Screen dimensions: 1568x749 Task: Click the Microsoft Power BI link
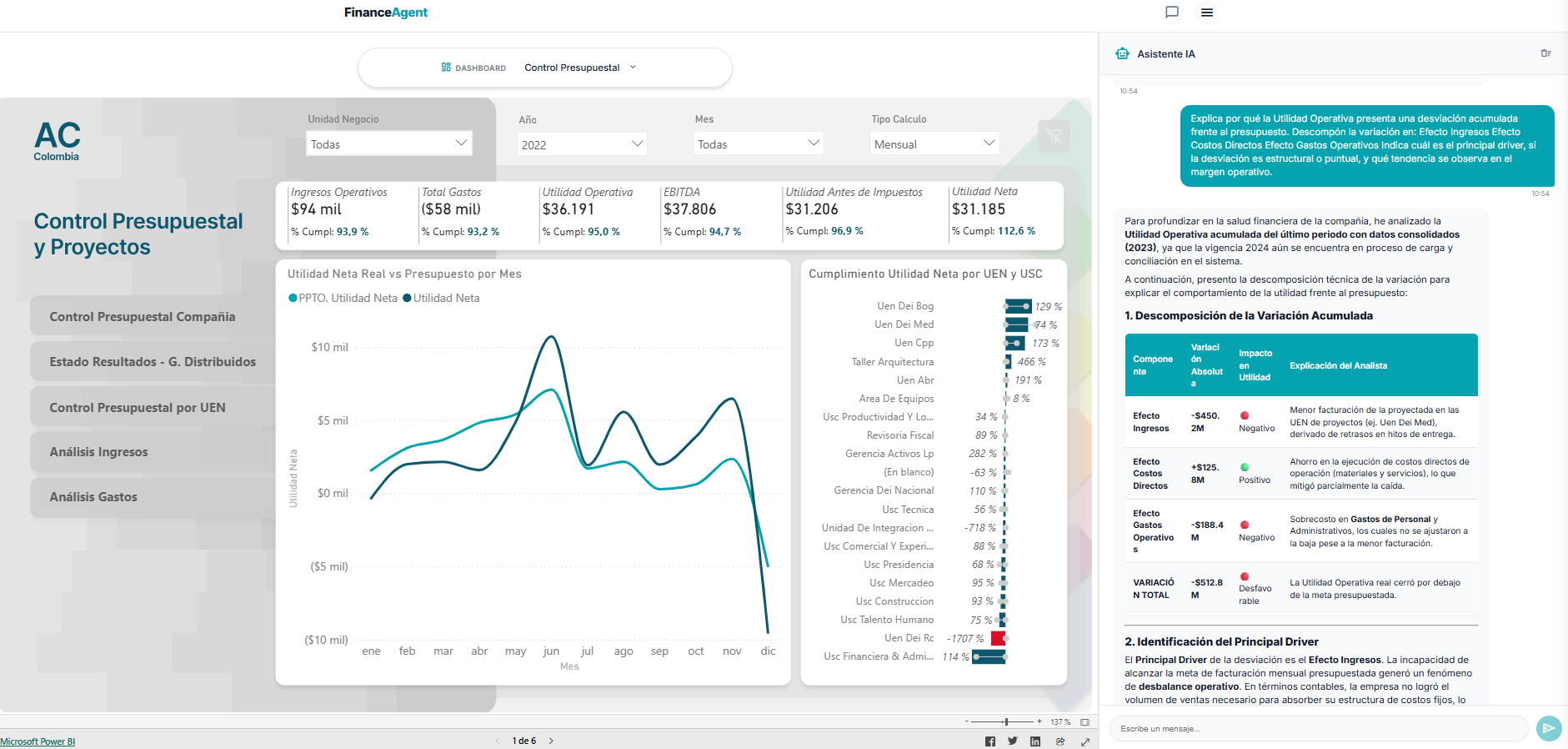pyautogui.click(x=38, y=741)
